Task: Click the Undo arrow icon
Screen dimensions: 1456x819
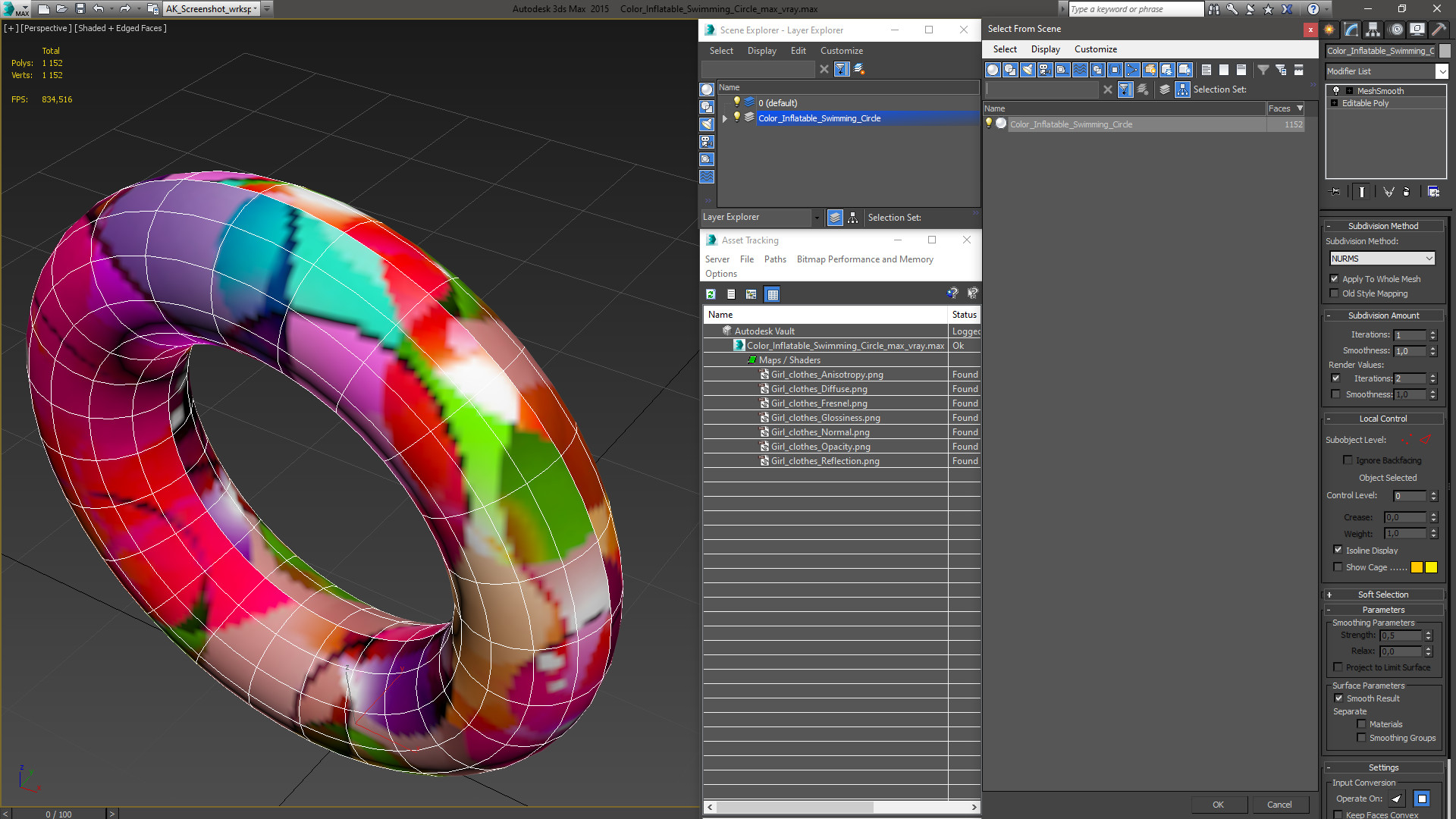Action: [98, 9]
